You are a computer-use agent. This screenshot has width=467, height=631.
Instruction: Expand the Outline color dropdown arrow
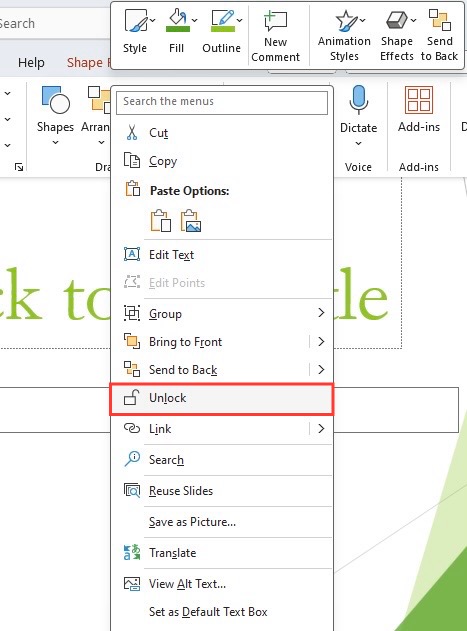(x=240, y=20)
